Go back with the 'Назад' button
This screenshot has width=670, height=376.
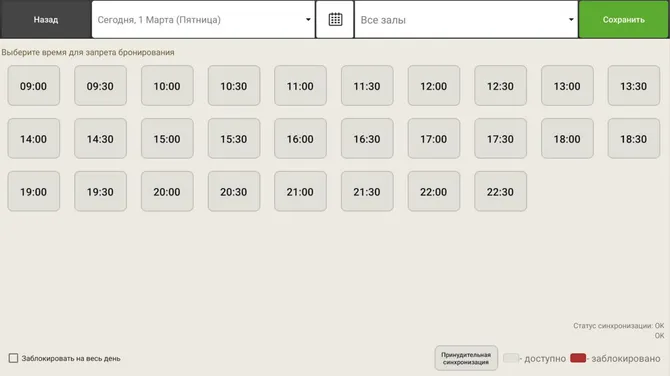tap(46, 20)
